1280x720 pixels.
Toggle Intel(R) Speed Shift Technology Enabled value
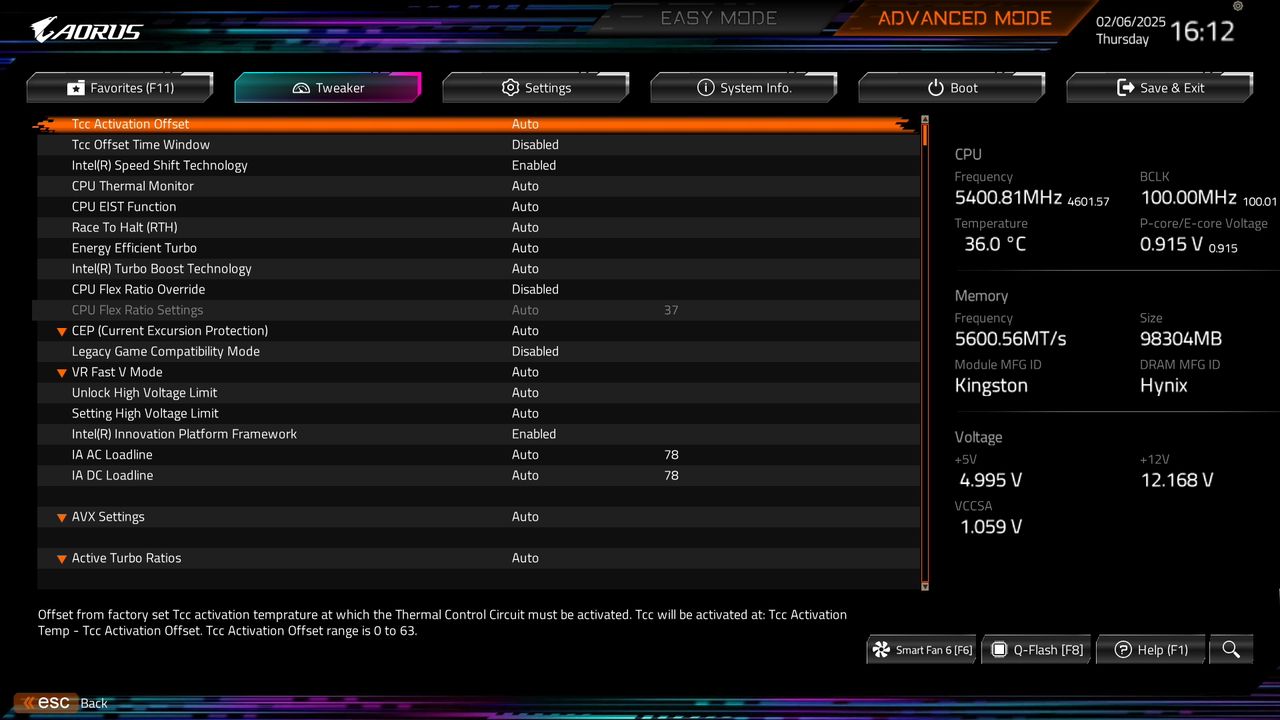[534, 165]
